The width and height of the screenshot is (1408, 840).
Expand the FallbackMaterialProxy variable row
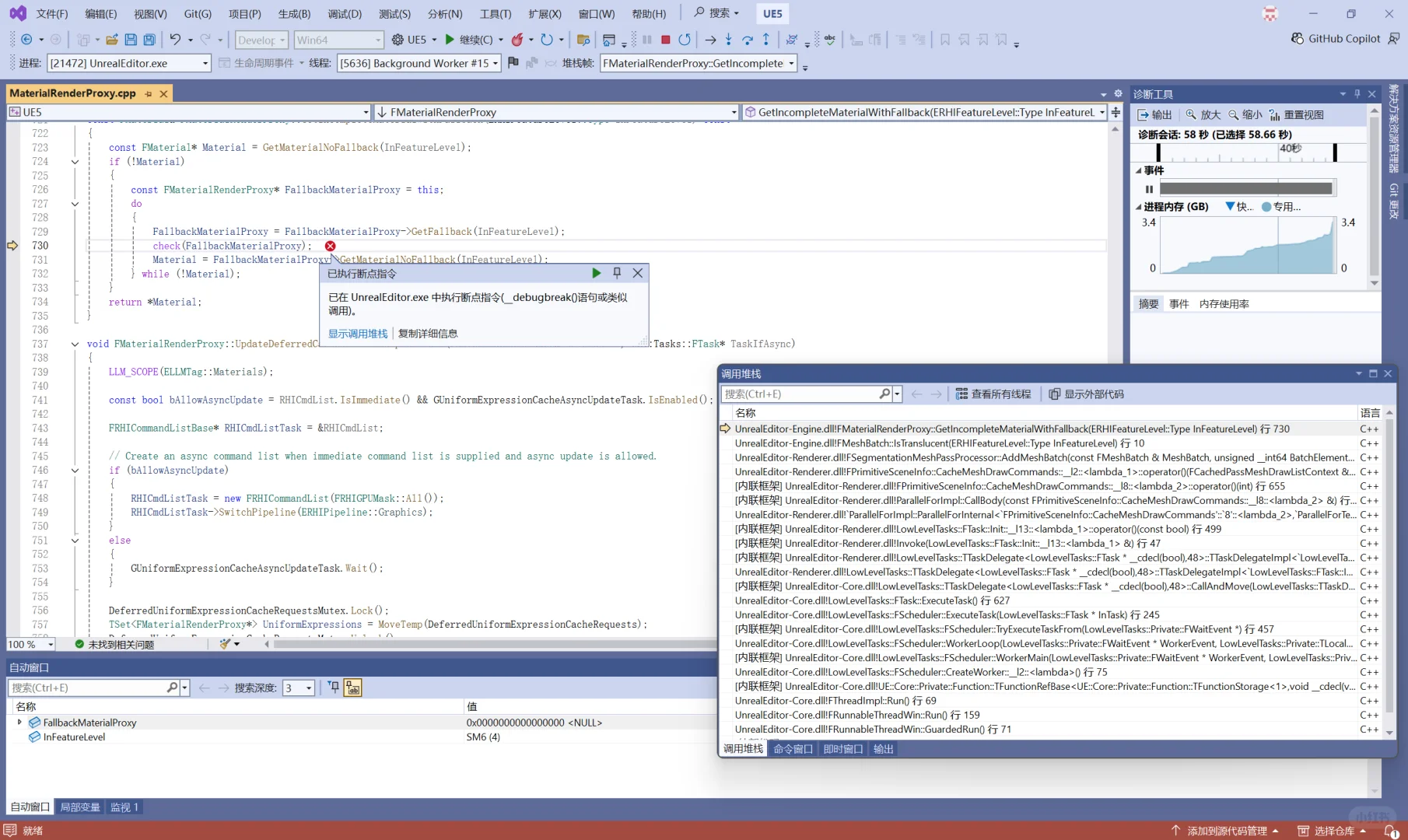click(x=19, y=723)
